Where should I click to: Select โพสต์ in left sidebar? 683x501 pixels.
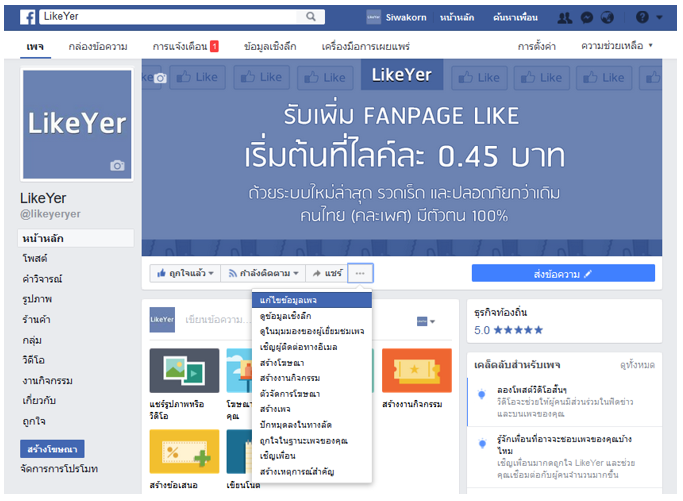[35, 258]
